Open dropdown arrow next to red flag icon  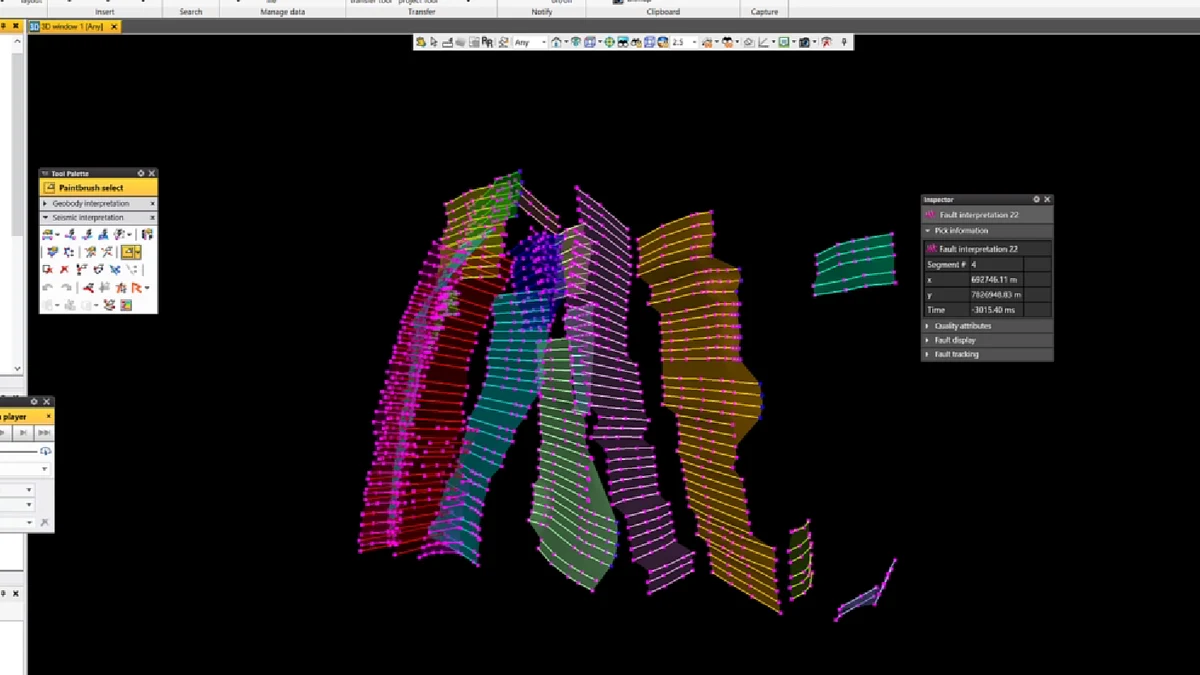click(x=147, y=287)
